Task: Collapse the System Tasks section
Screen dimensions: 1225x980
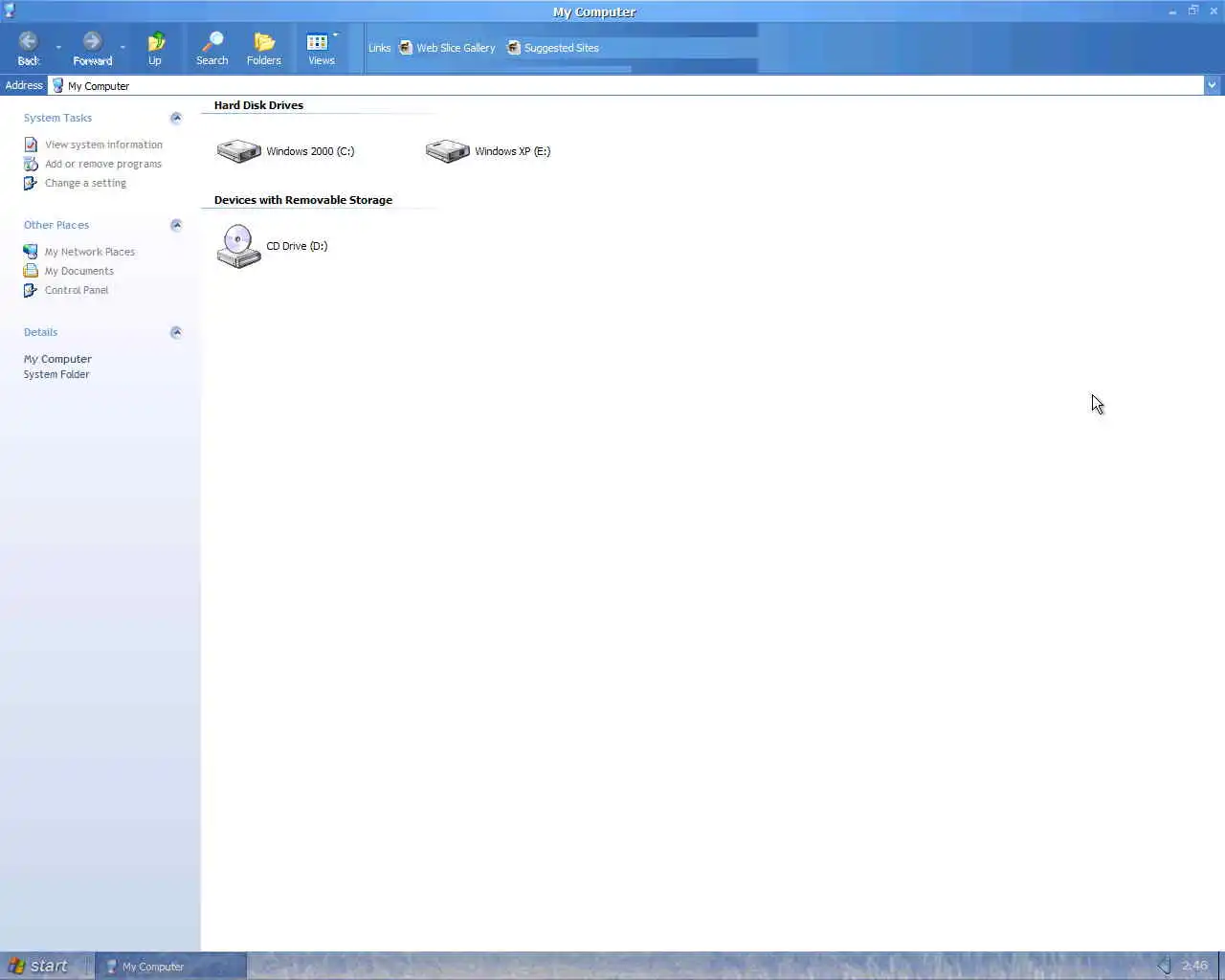Action: point(176,119)
